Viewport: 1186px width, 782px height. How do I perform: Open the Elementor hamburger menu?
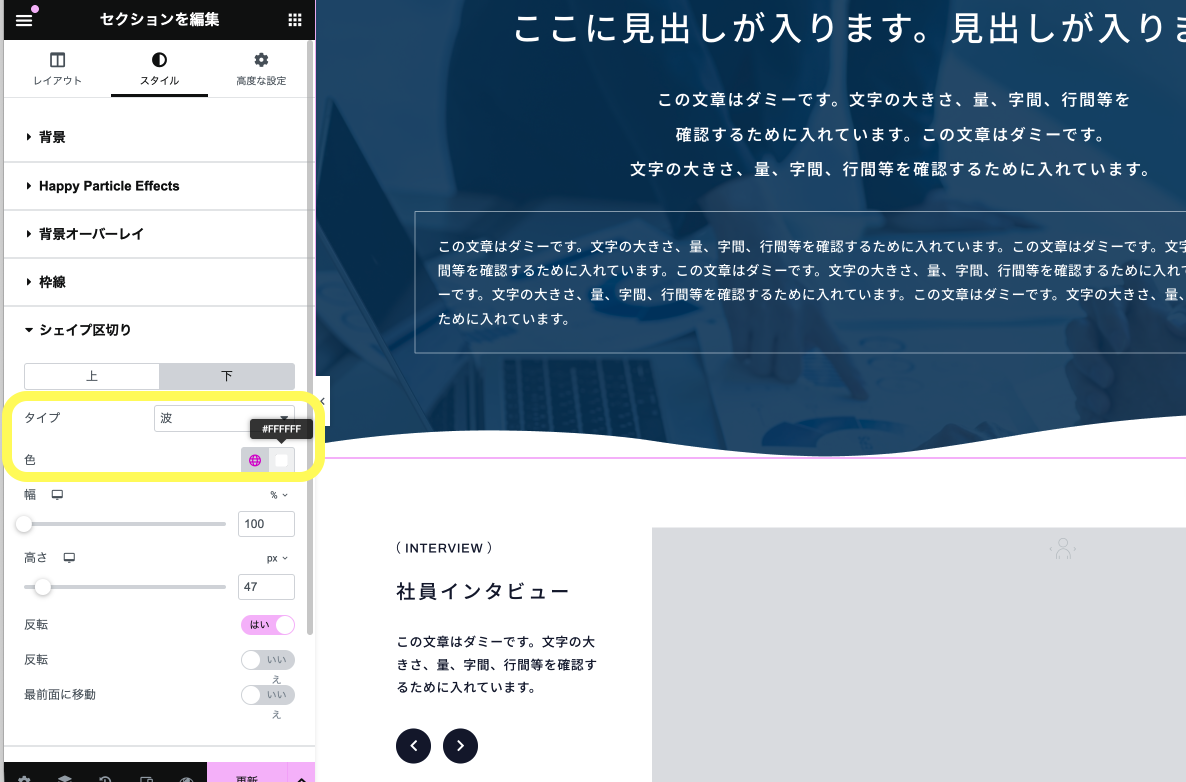click(24, 20)
